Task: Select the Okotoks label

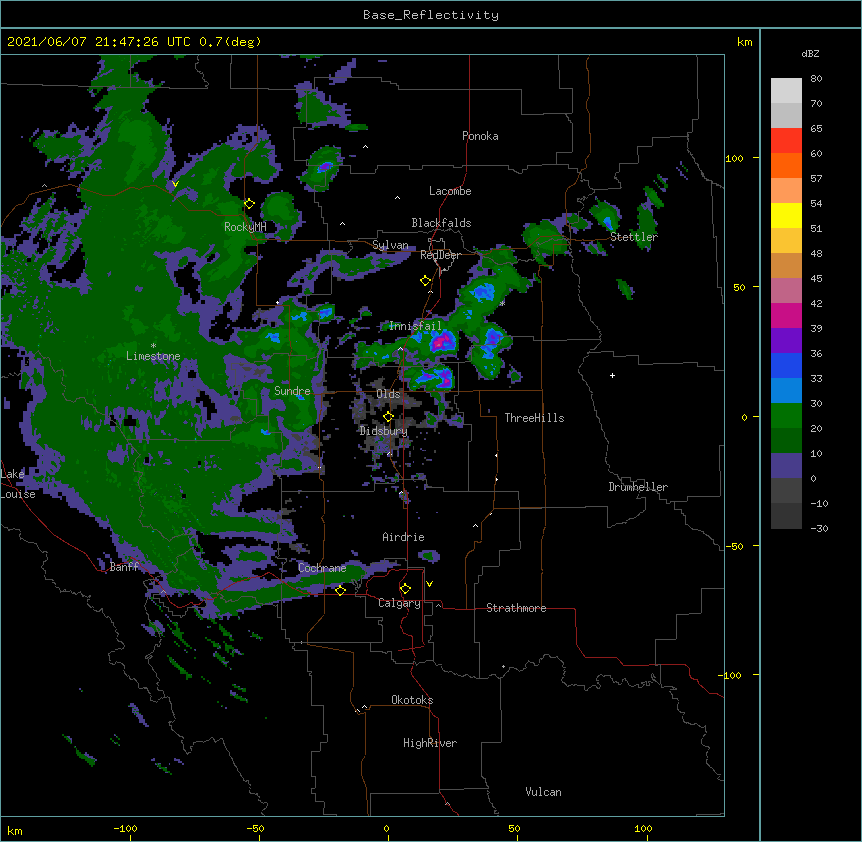Action: (x=412, y=700)
